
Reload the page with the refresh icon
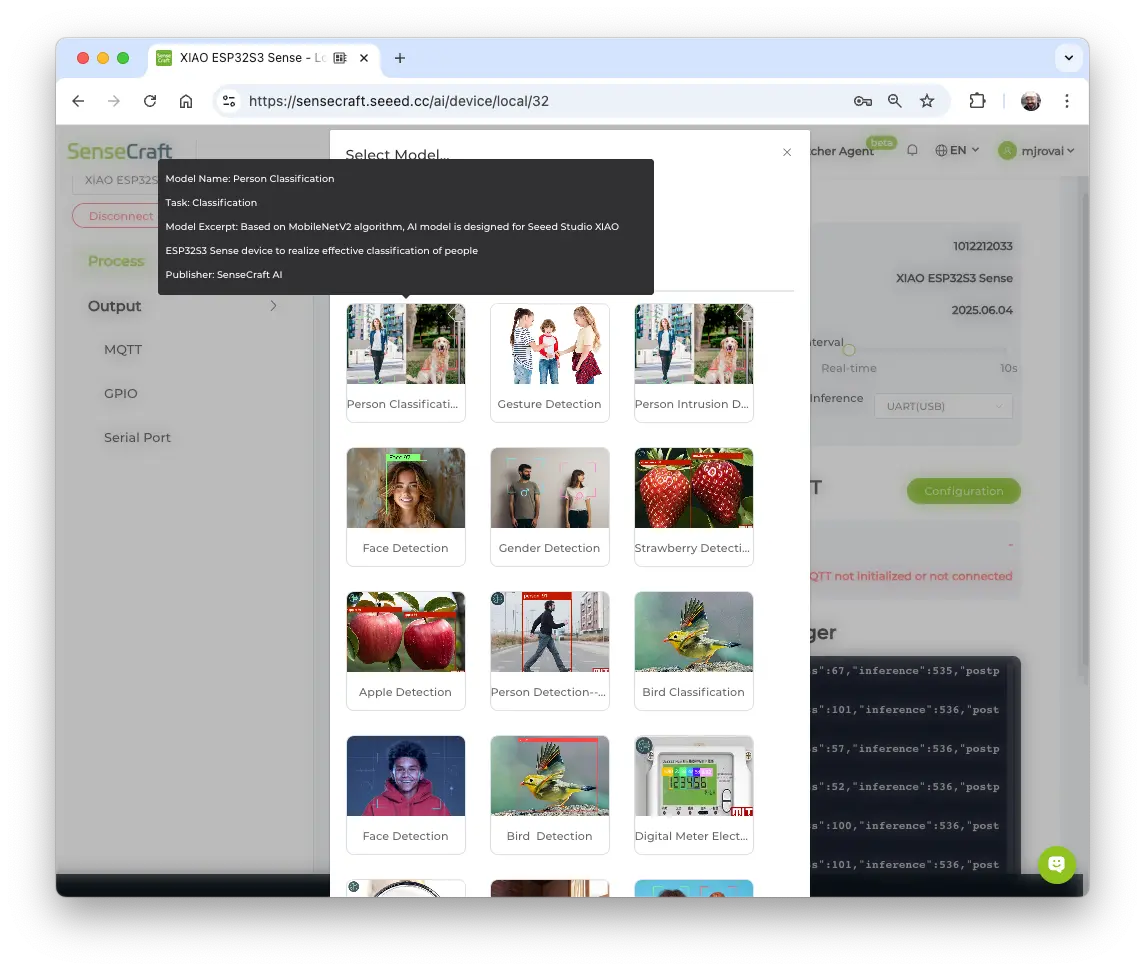click(x=150, y=101)
